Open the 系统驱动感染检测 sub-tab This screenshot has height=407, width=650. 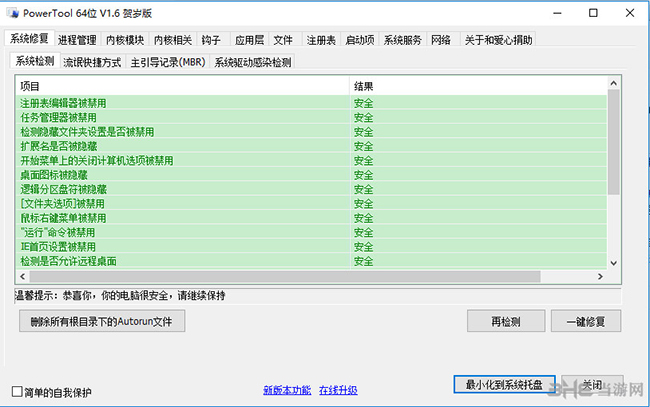[252, 62]
